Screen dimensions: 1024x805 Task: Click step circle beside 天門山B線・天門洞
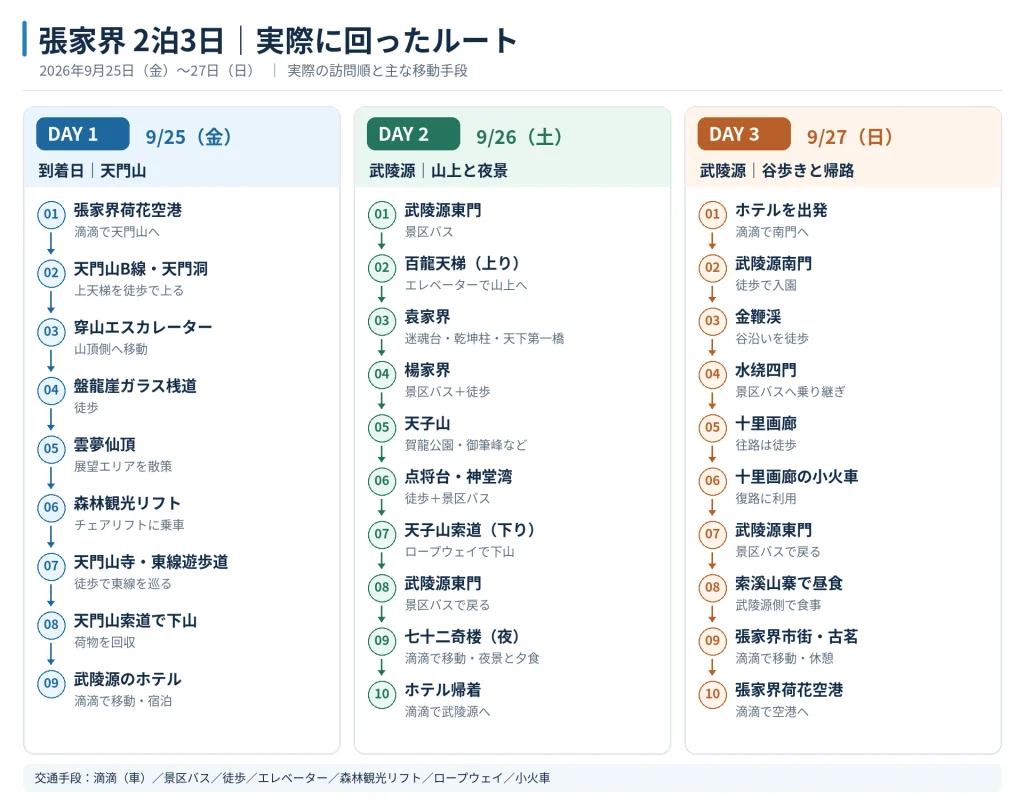pyautogui.click(x=51, y=273)
